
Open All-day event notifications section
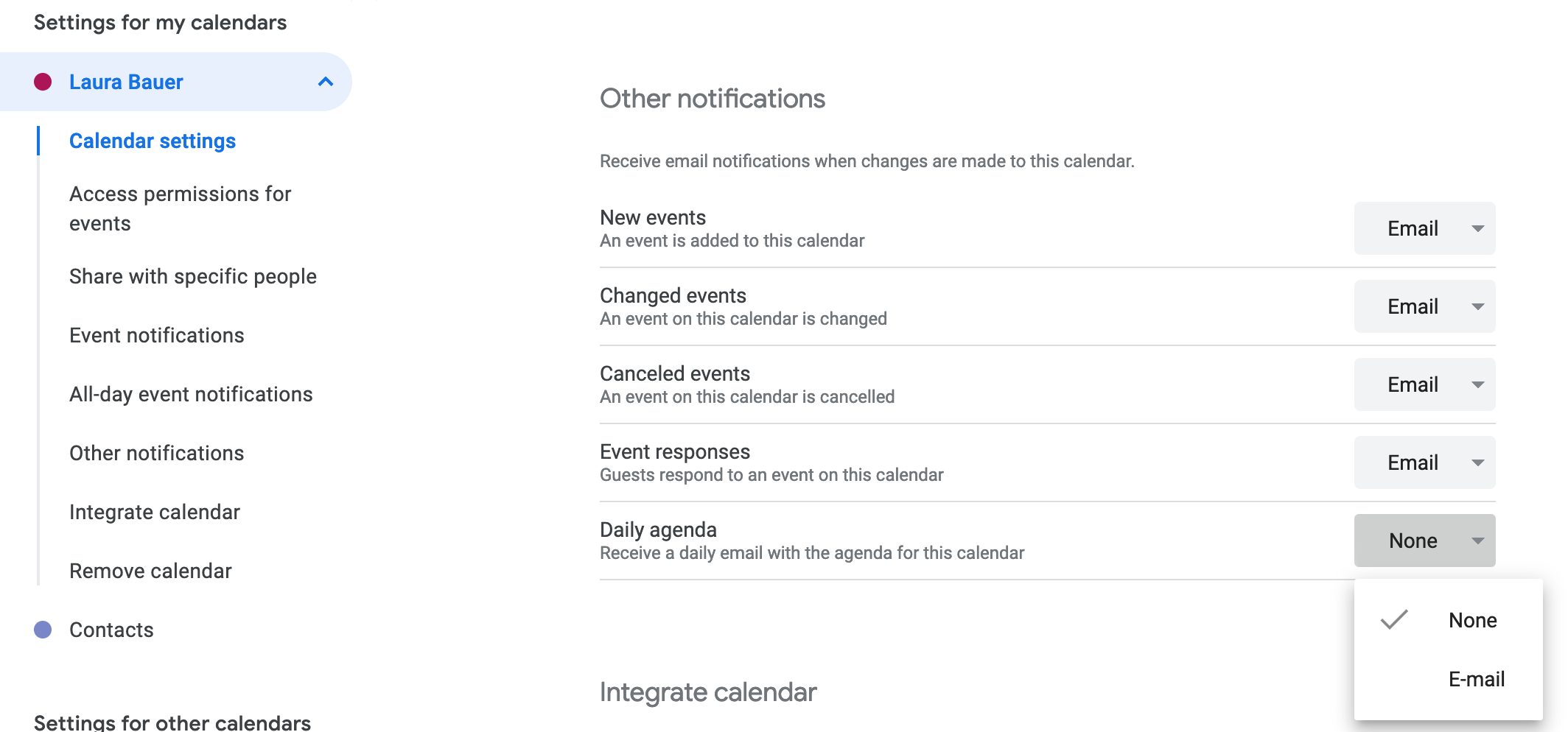(191, 394)
